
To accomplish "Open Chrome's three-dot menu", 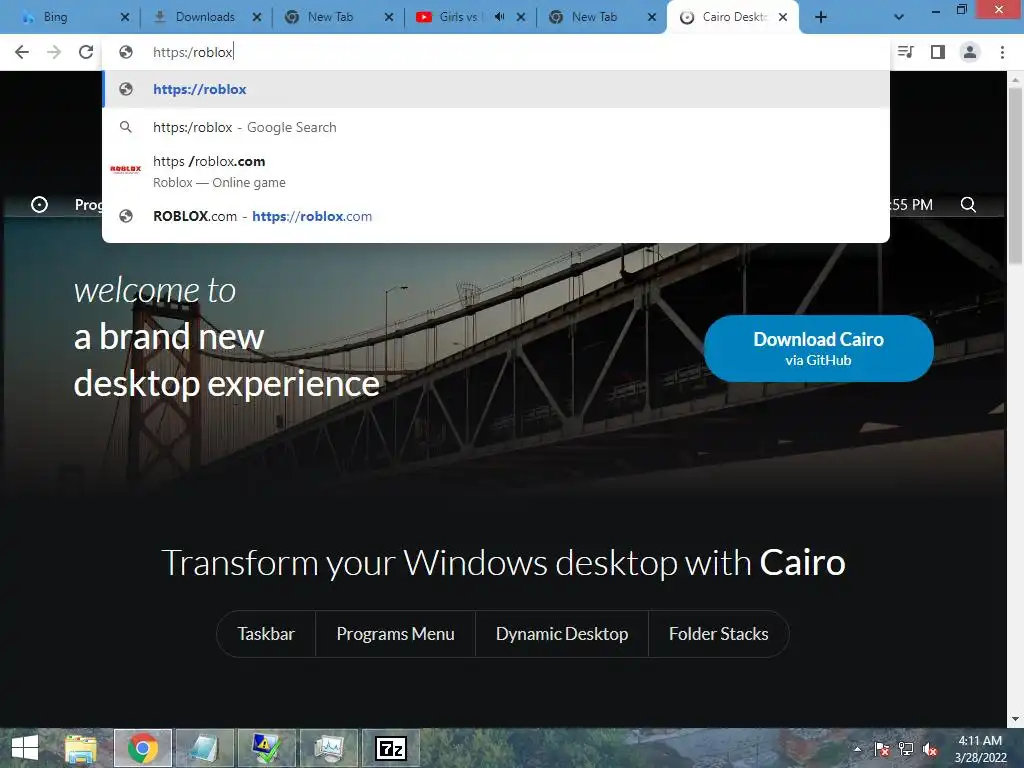I will click(1002, 52).
